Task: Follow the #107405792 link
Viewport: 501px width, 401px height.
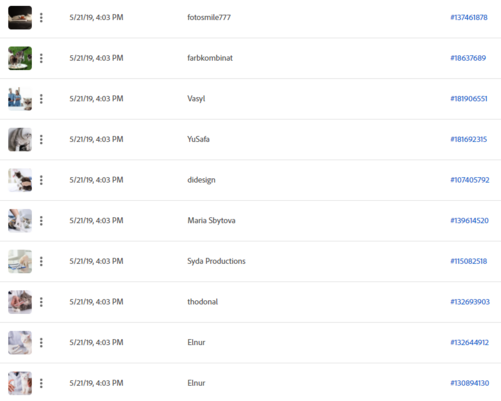Action: coord(470,180)
